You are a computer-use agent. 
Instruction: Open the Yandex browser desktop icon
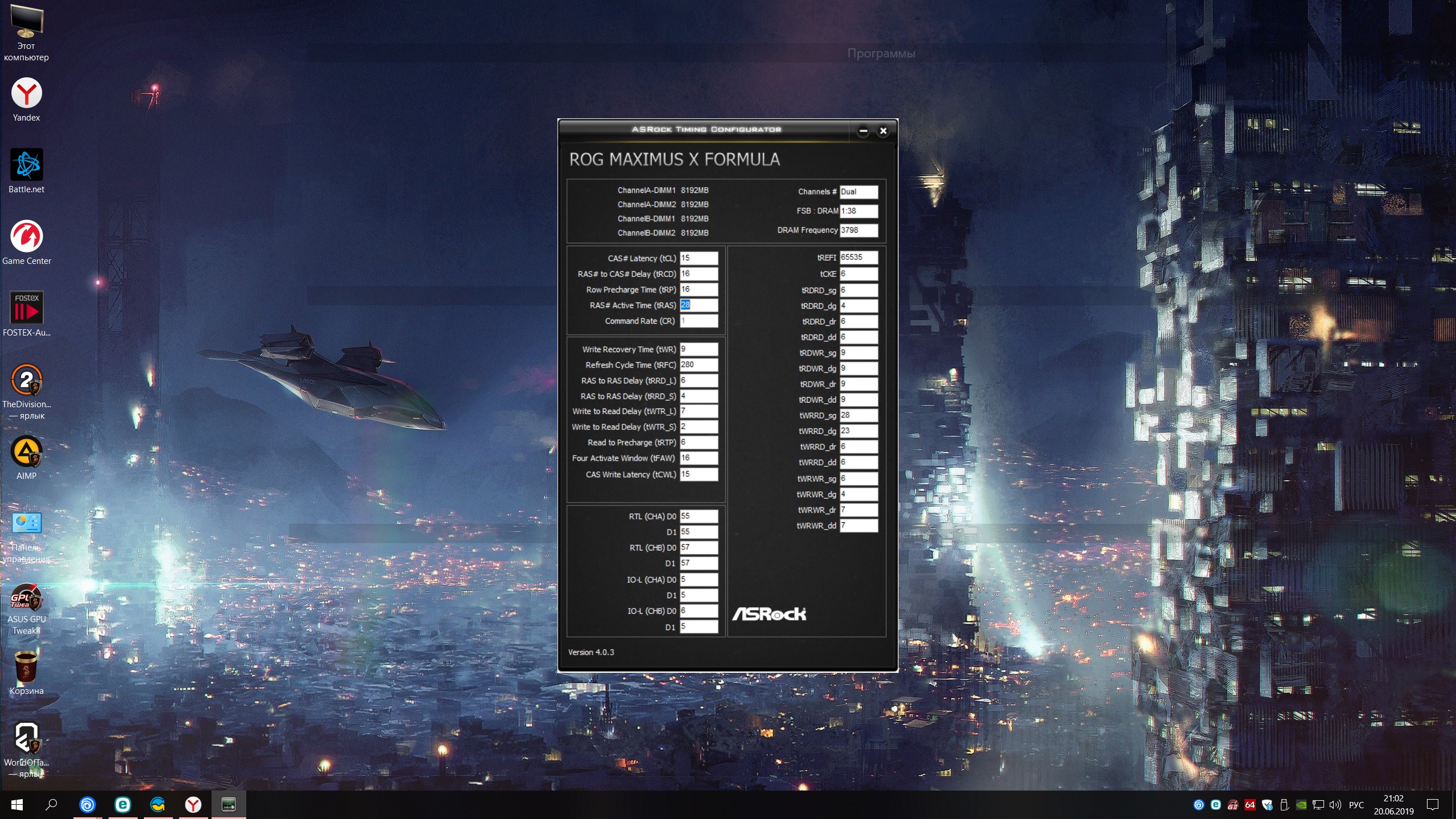click(26, 94)
